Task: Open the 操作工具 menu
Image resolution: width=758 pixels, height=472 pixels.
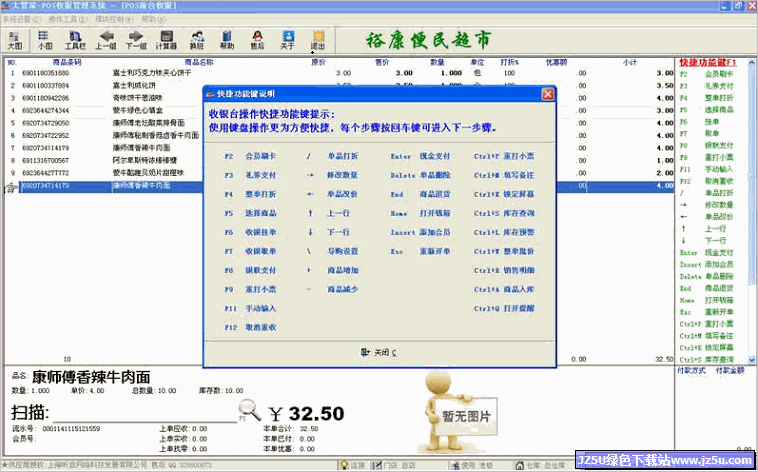Action: (x=68, y=19)
